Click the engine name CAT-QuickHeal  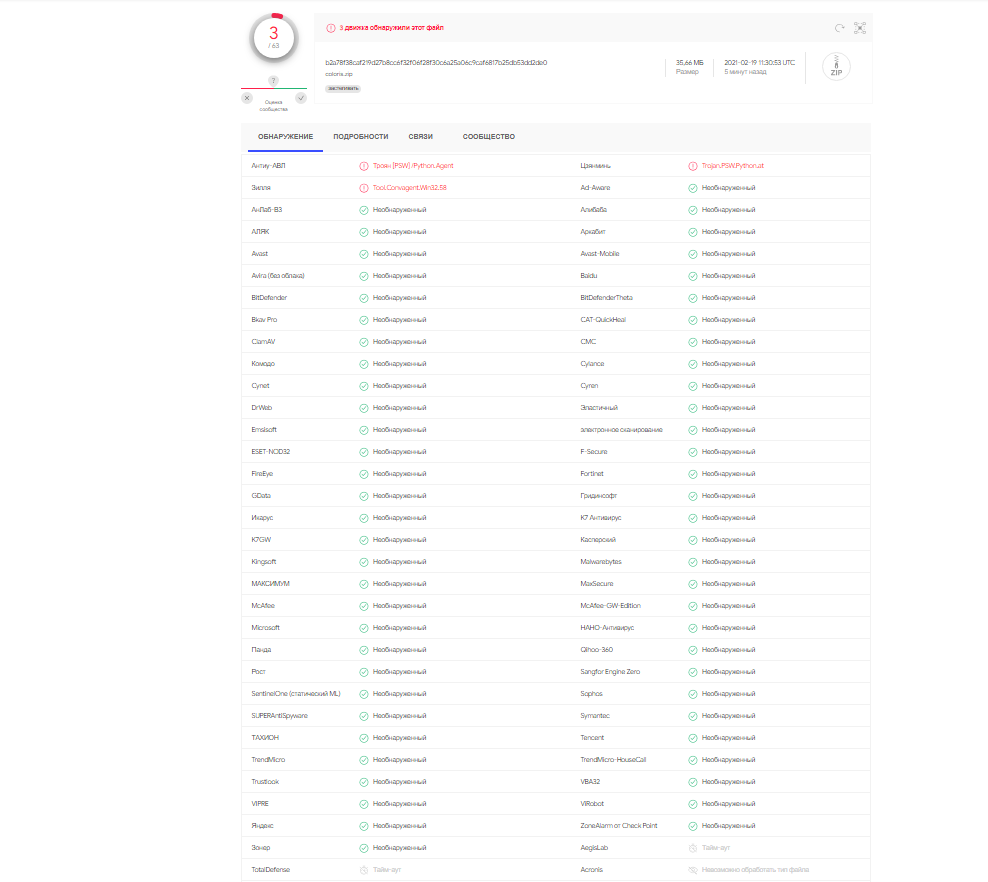tap(603, 320)
